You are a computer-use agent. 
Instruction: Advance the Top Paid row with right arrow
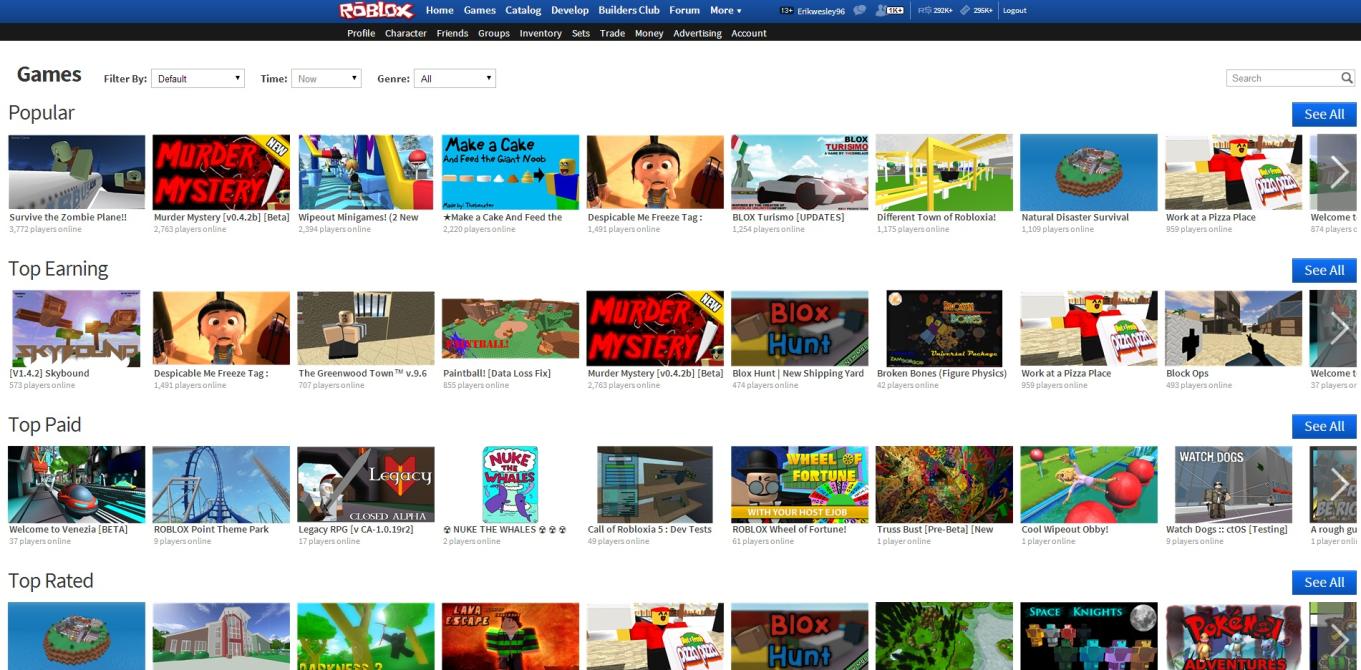click(1339, 484)
